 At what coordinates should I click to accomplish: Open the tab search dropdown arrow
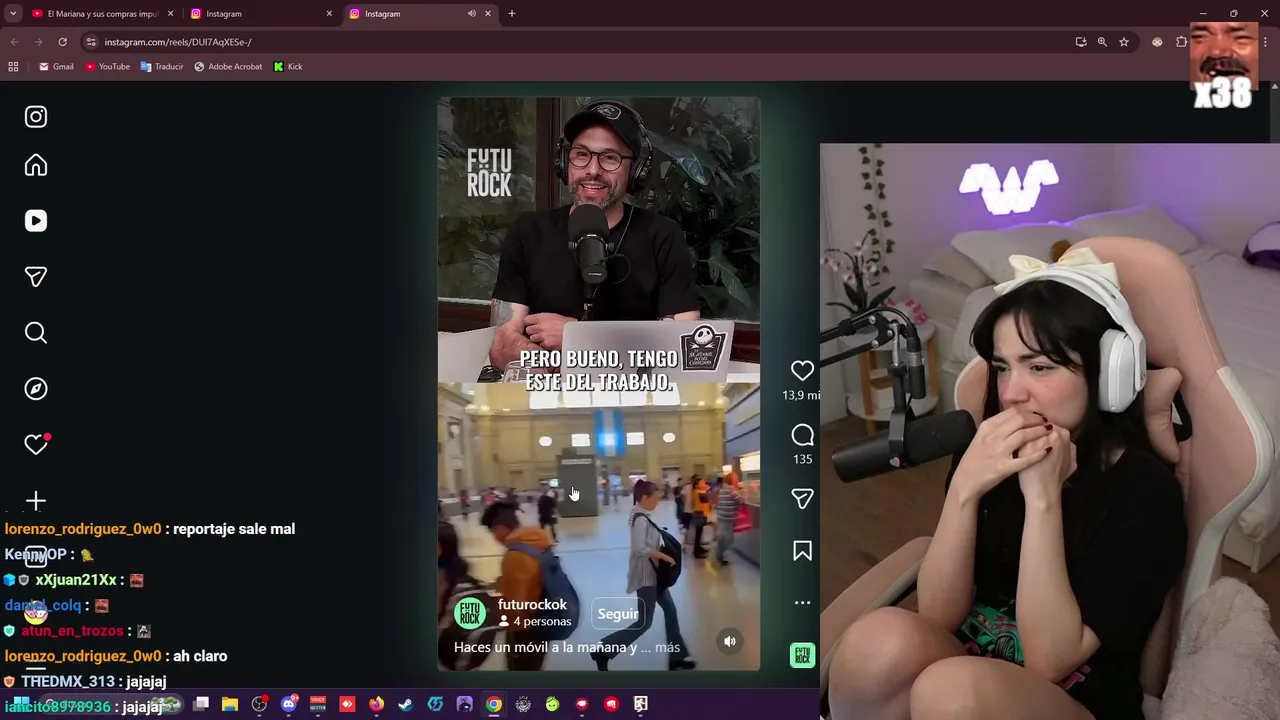tap(13, 14)
